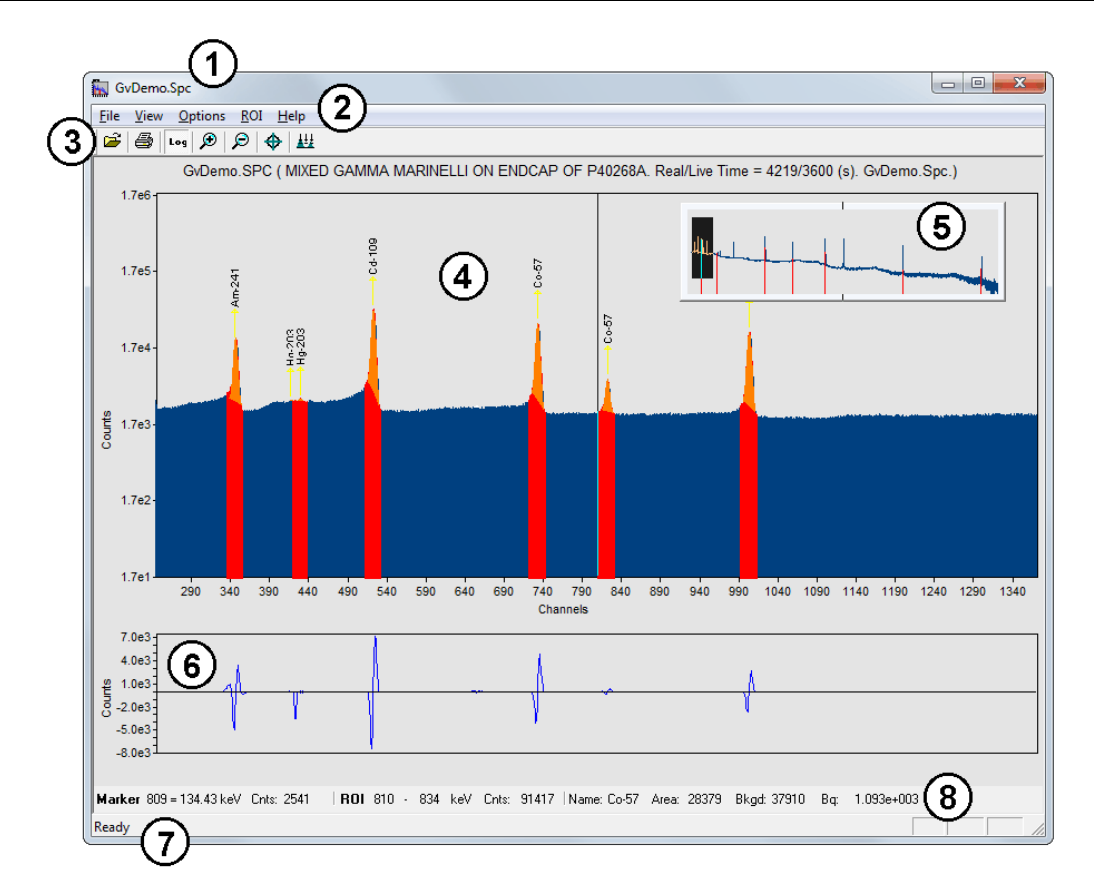Toggle the Log scale button

177,142
